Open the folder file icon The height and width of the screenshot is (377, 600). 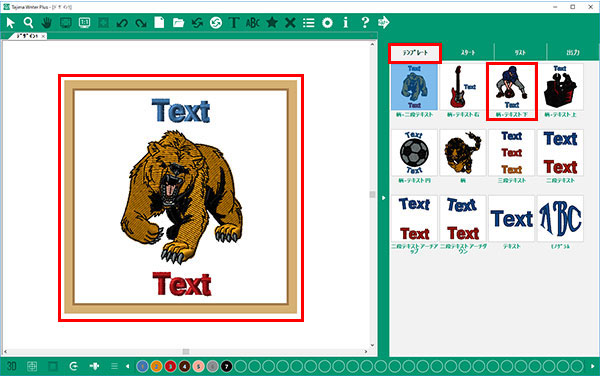point(178,23)
